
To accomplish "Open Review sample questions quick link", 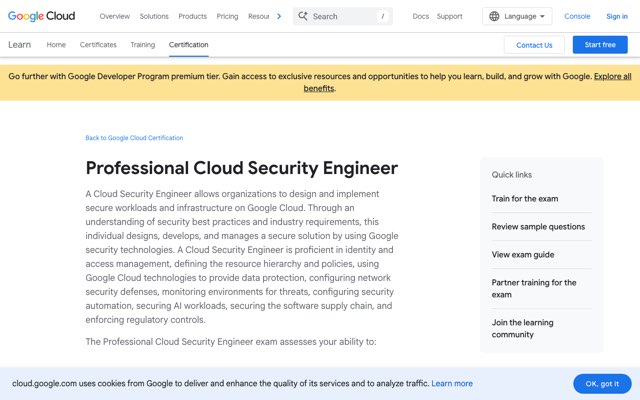I will point(538,227).
